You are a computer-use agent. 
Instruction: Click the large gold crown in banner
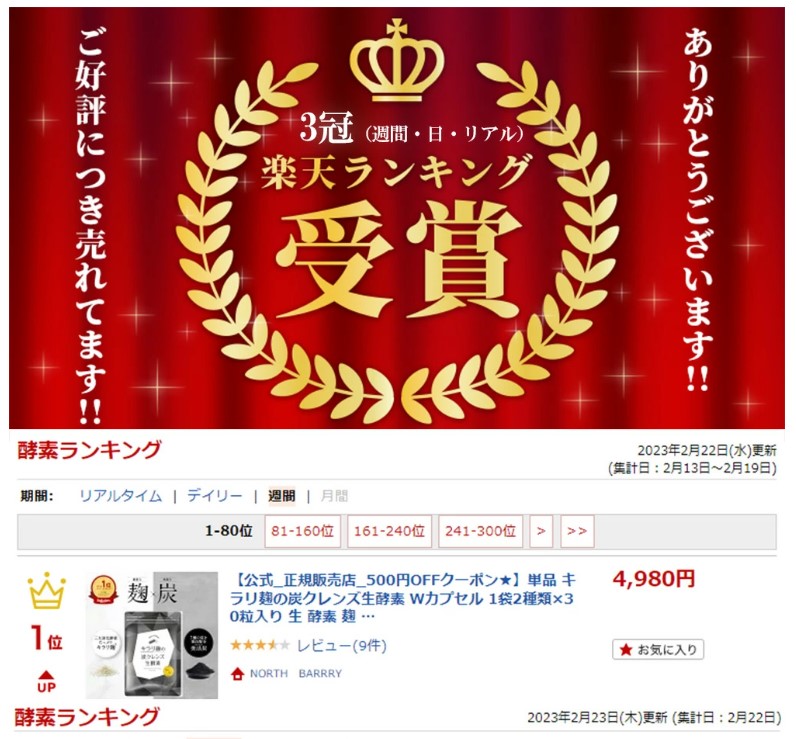(x=397, y=61)
